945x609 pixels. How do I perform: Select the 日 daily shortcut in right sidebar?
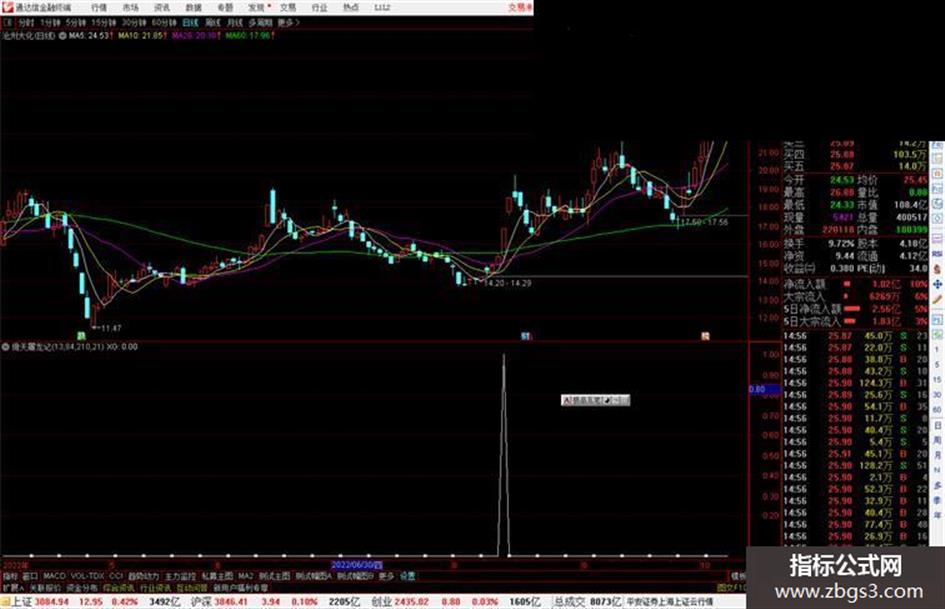pyautogui.click(x=937, y=425)
